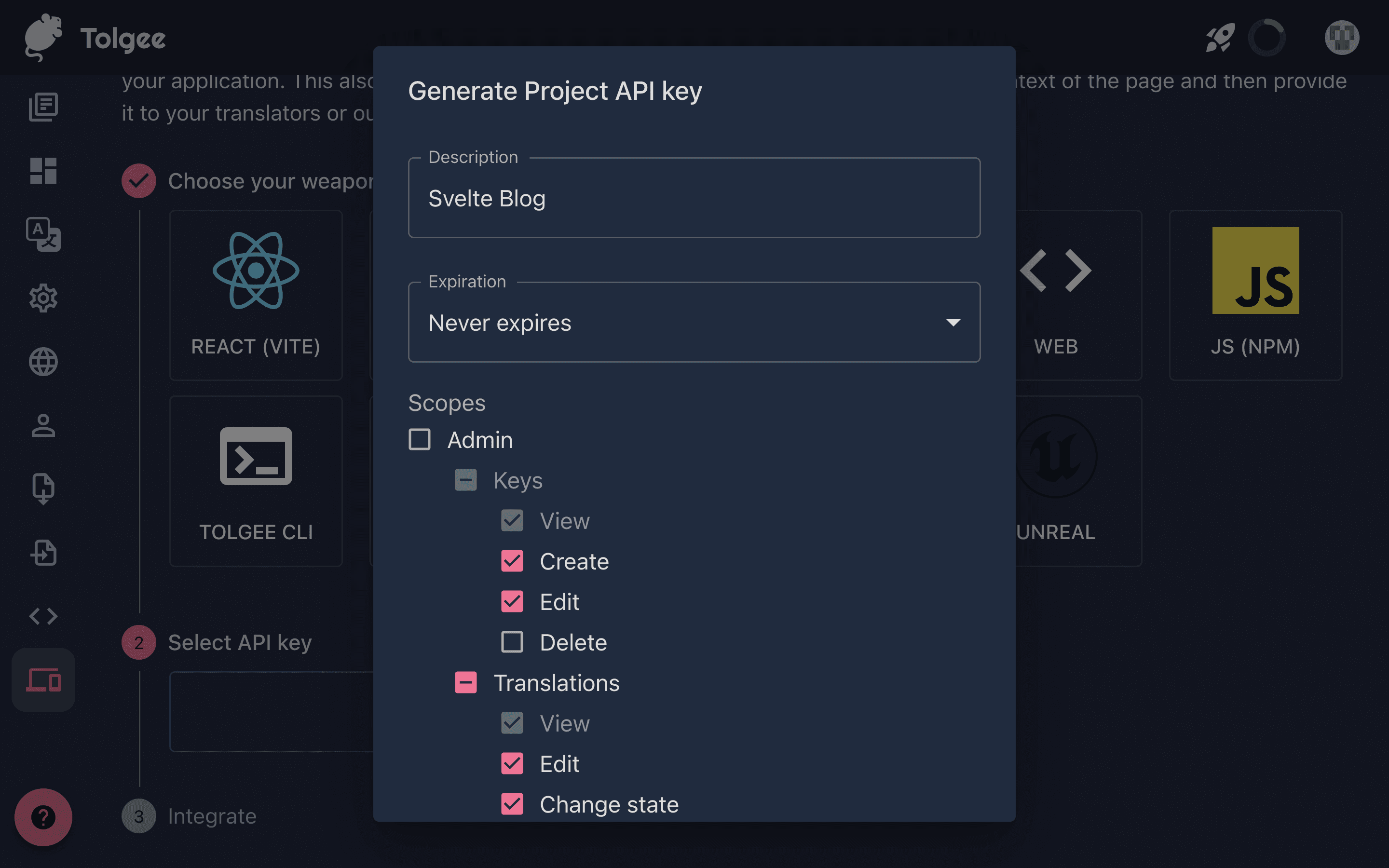This screenshot has width=1389, height=868.
Task: Choose the JS (NPM) weapon card
Action: point(1255,295)
